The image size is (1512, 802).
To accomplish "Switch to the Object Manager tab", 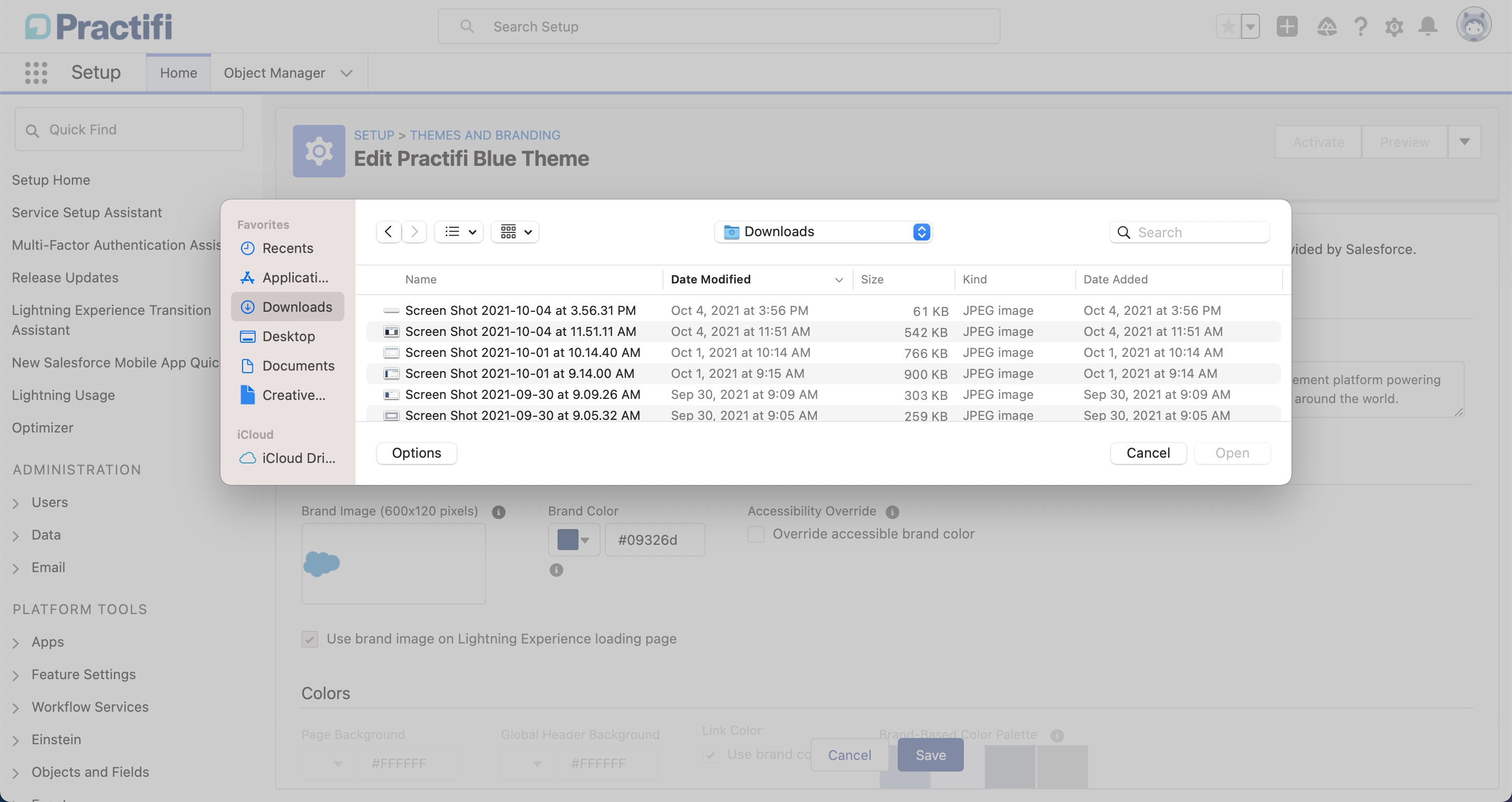I will click(274, 73).
